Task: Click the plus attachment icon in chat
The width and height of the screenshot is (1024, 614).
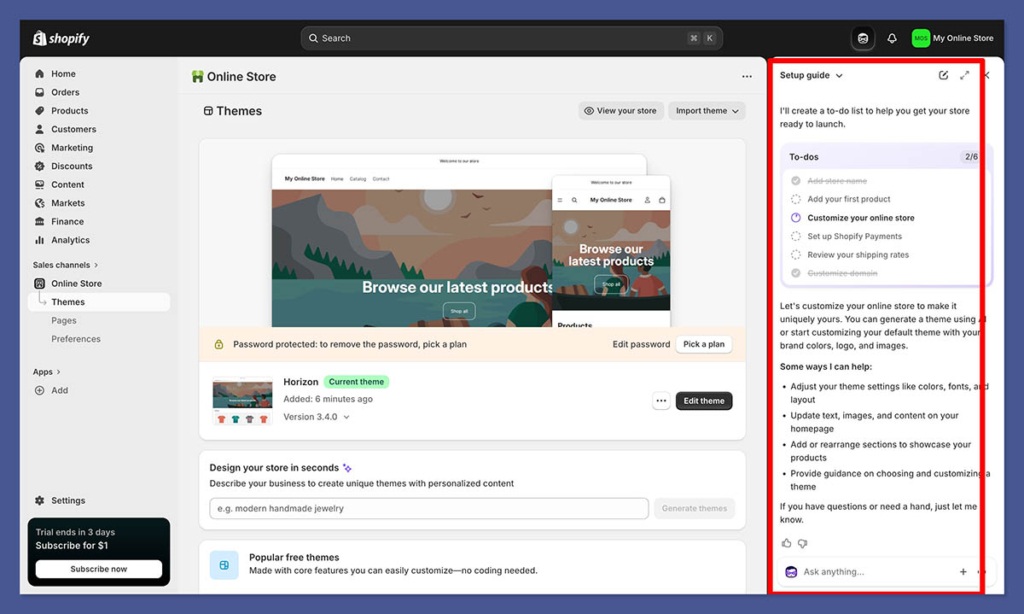Action: (x=963, y=572)
